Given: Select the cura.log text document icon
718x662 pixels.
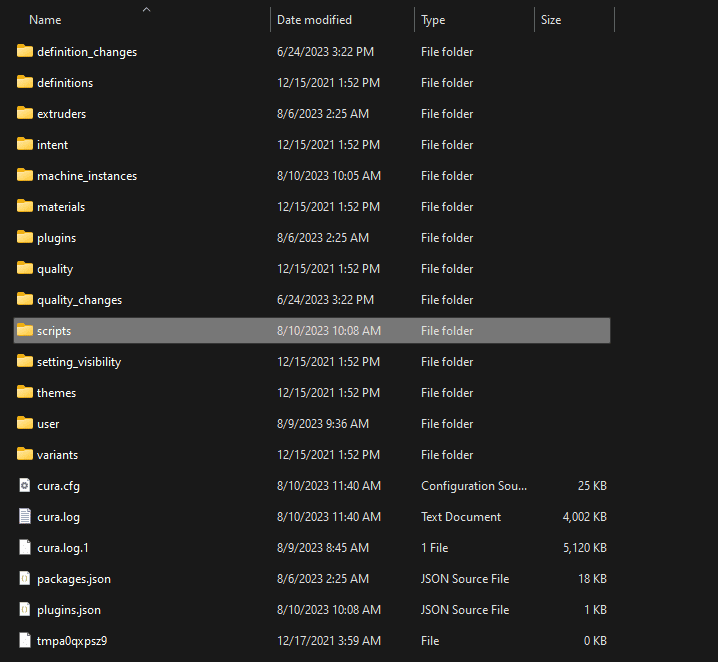Looking at the screenshot, I should point(25,516).
